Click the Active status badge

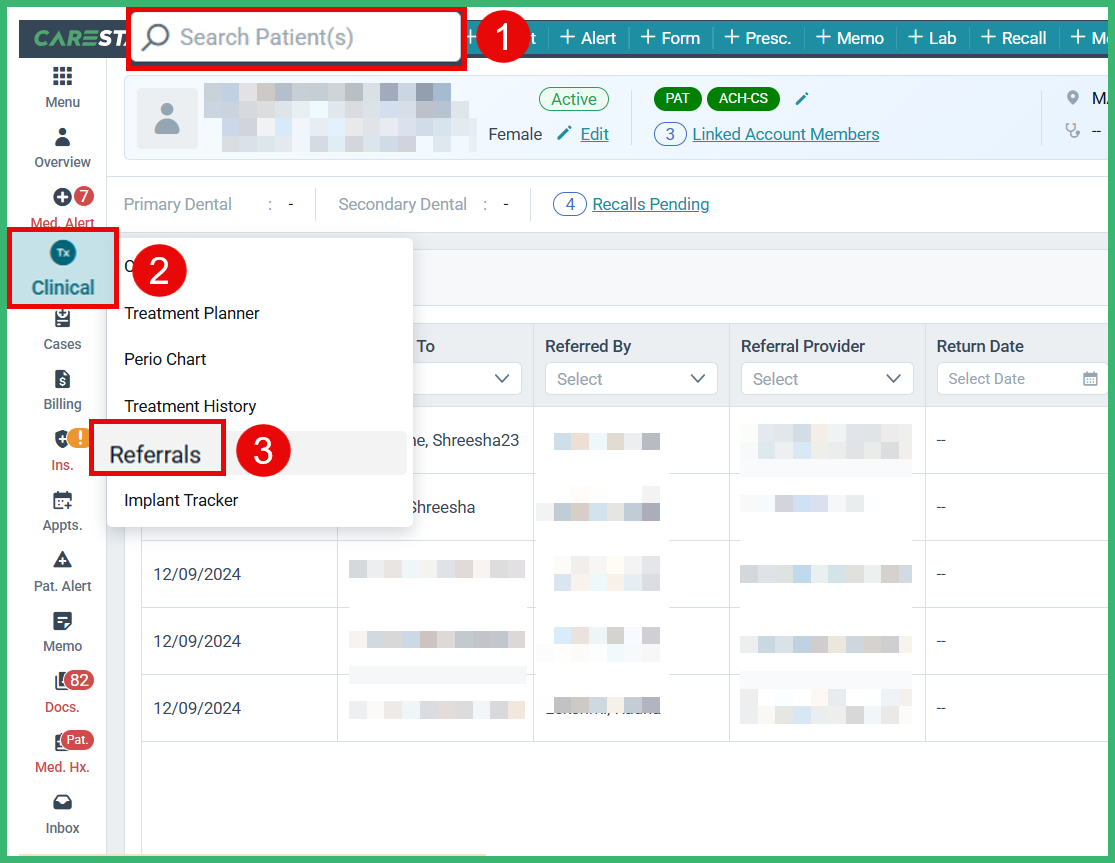pyautogui.click(x=574, y=100)
